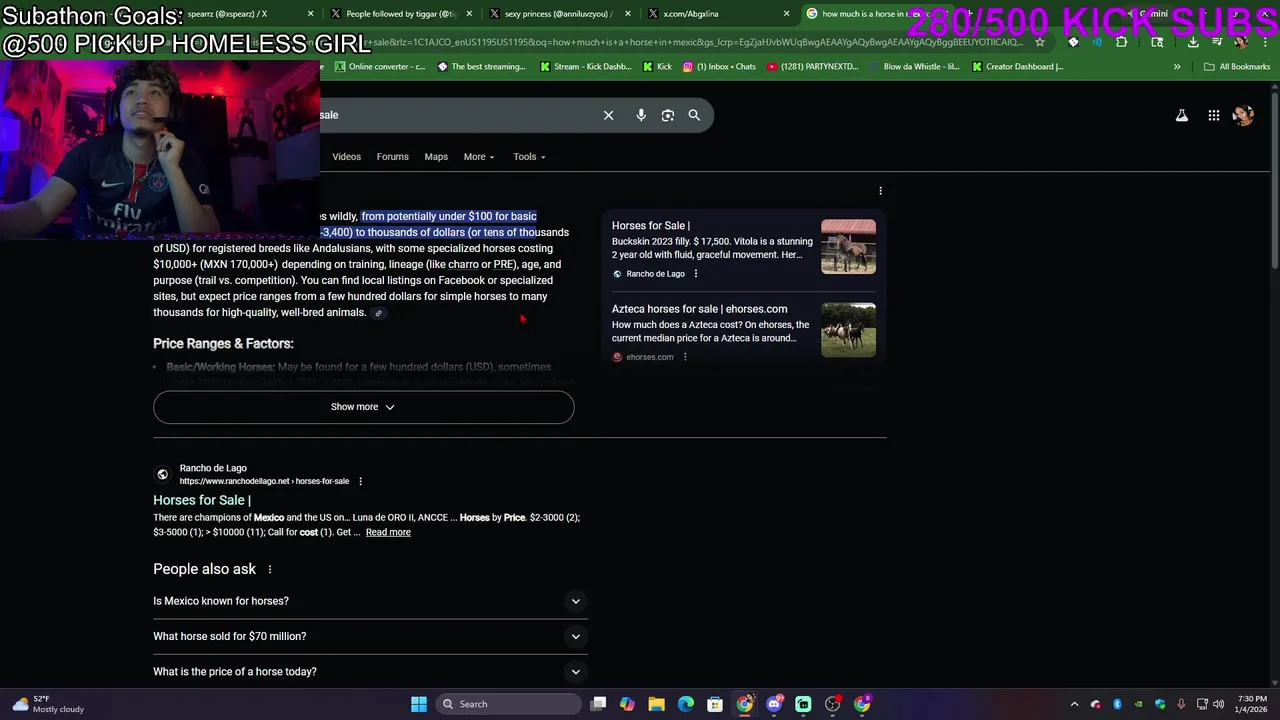1280x720 pixels.
Task: Open AI overview three-dot options
Action: tap(880, 190)
